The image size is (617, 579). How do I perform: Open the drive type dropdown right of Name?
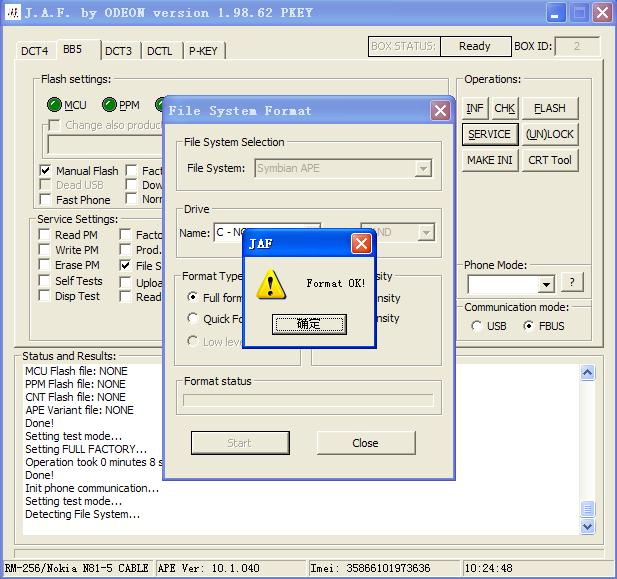[426, 232]
